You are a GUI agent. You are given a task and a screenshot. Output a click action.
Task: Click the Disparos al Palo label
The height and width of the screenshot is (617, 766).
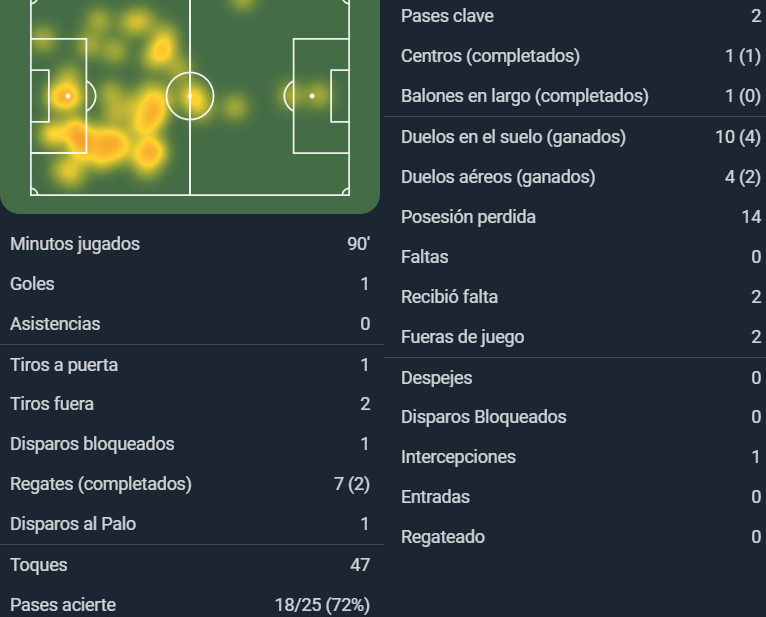pyautogui.click(x=73, y=524)
